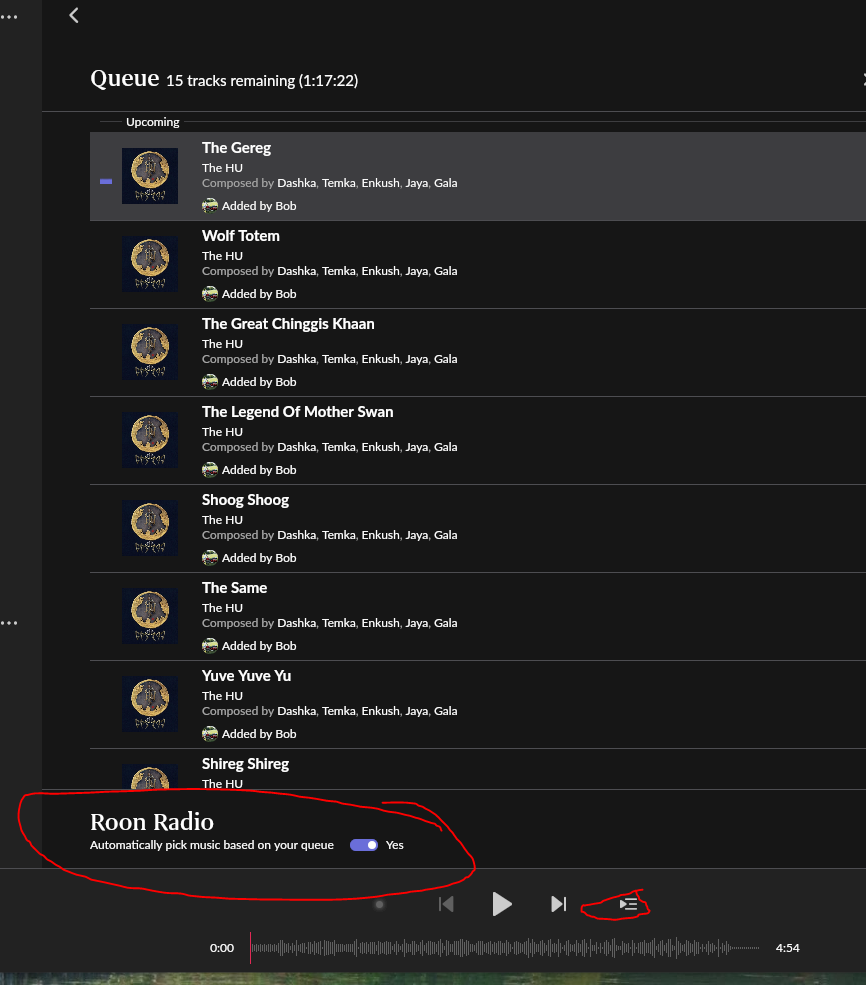The image size is (866, 985).
Task: Open composer Temka under The Legend Of Mother Swan
Action: point(338,447)
